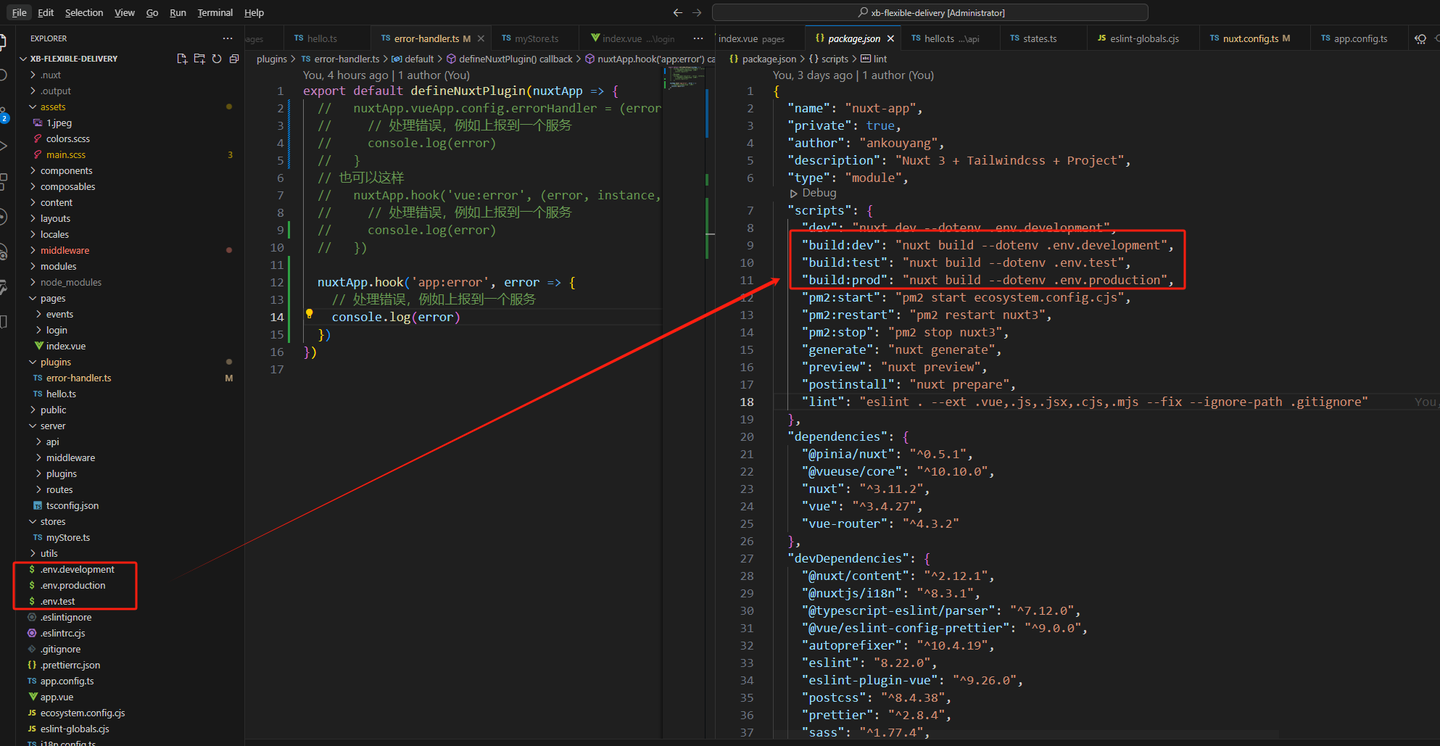Expand the components folder

click(x=66, y=171)
